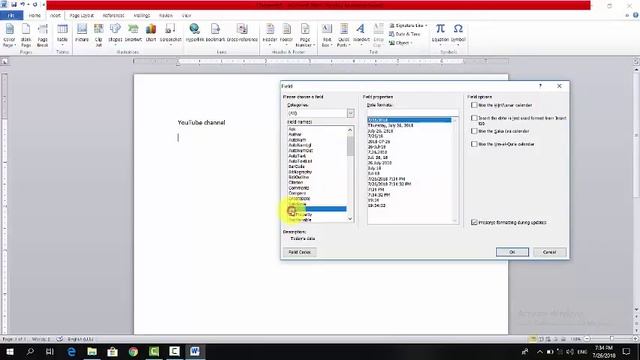Insert a Hyperlink
The width and height of the screenshot is (640, 360).
pyautogui.click(x=194, y=33)
